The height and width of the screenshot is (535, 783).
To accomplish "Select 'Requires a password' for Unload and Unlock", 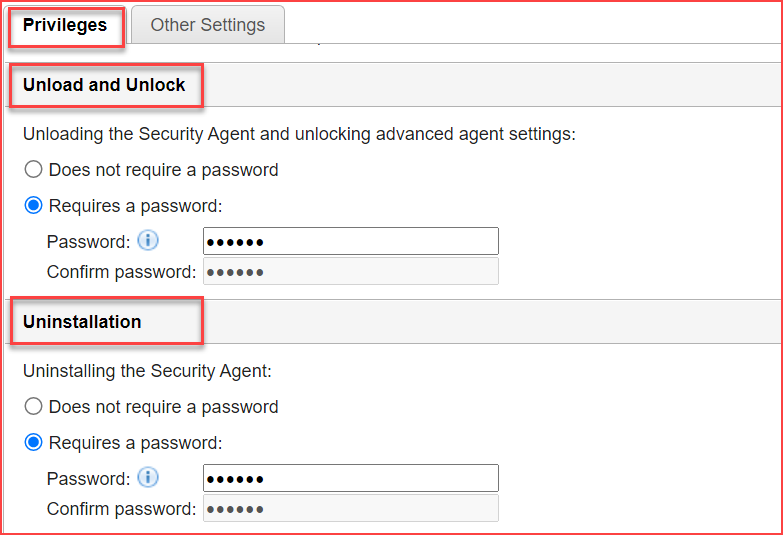I will point(34,206).
